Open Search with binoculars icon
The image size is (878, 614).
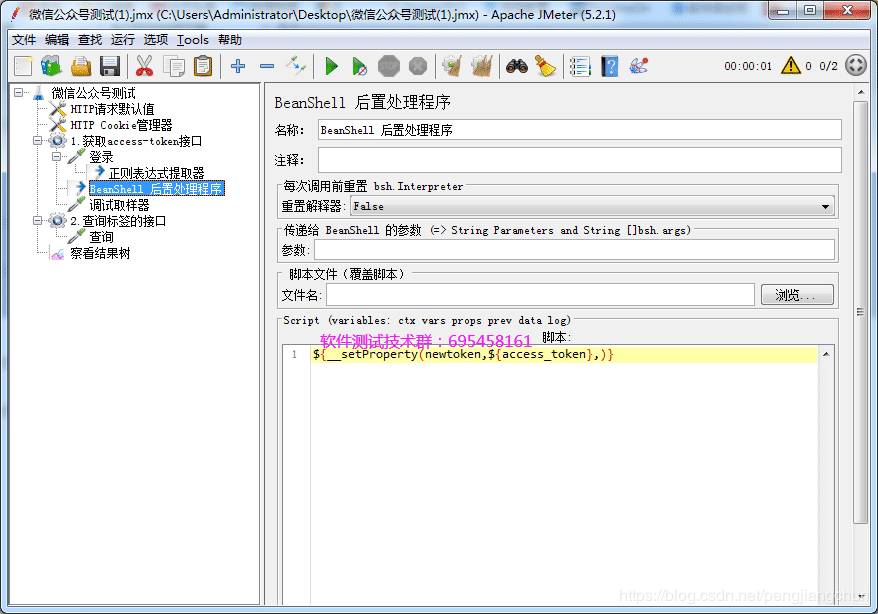516,66
